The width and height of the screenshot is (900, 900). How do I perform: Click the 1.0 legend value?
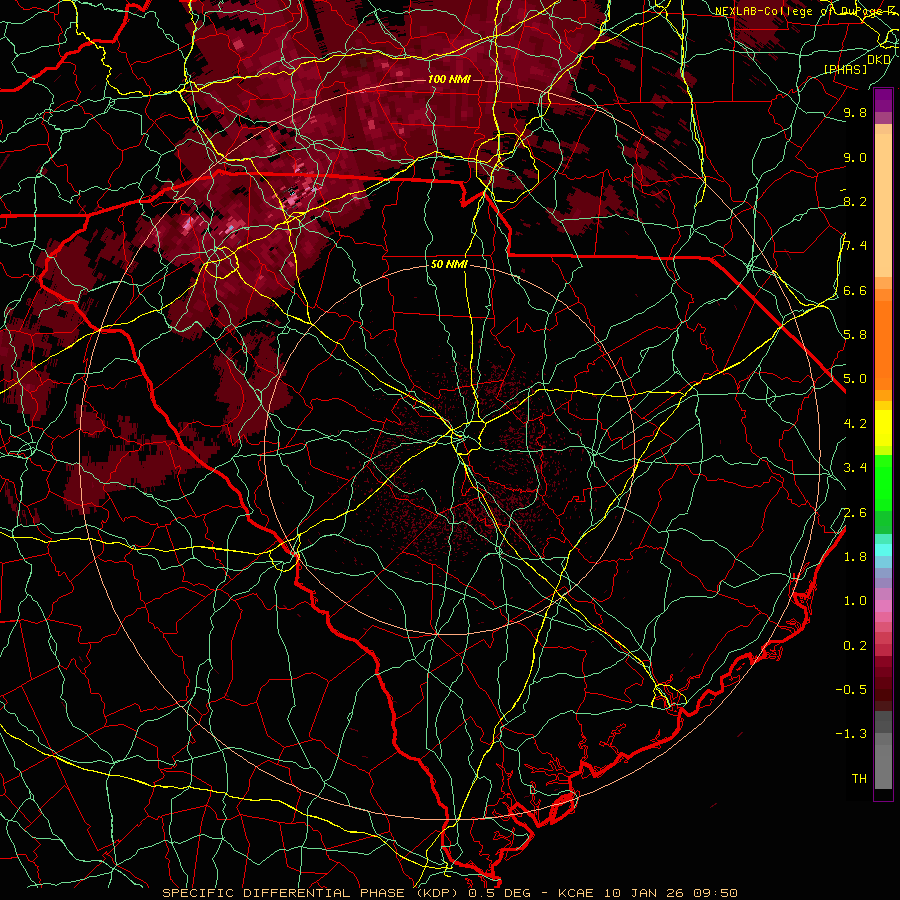click(x=855, y=601)
